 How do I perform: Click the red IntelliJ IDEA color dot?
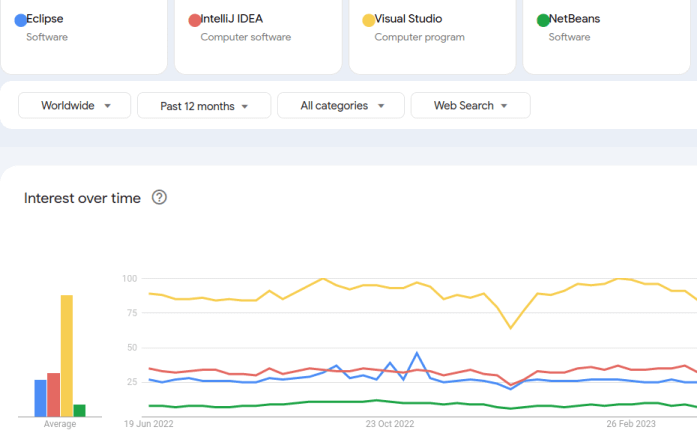195,20
